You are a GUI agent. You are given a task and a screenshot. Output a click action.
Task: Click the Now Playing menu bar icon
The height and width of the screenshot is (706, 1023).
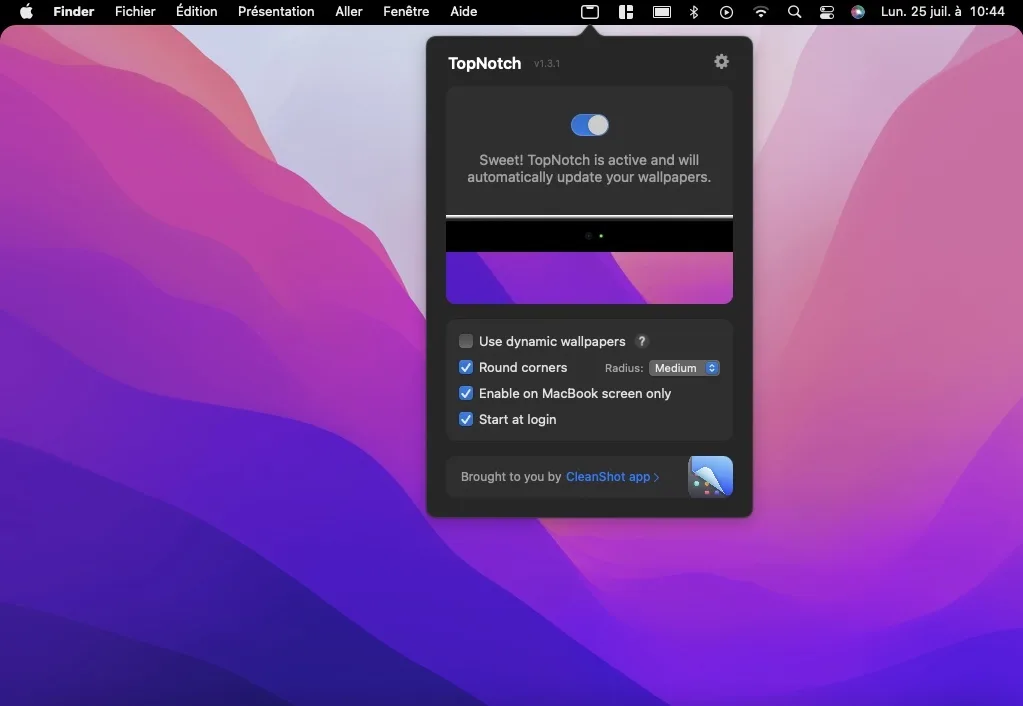click(726, 12)
